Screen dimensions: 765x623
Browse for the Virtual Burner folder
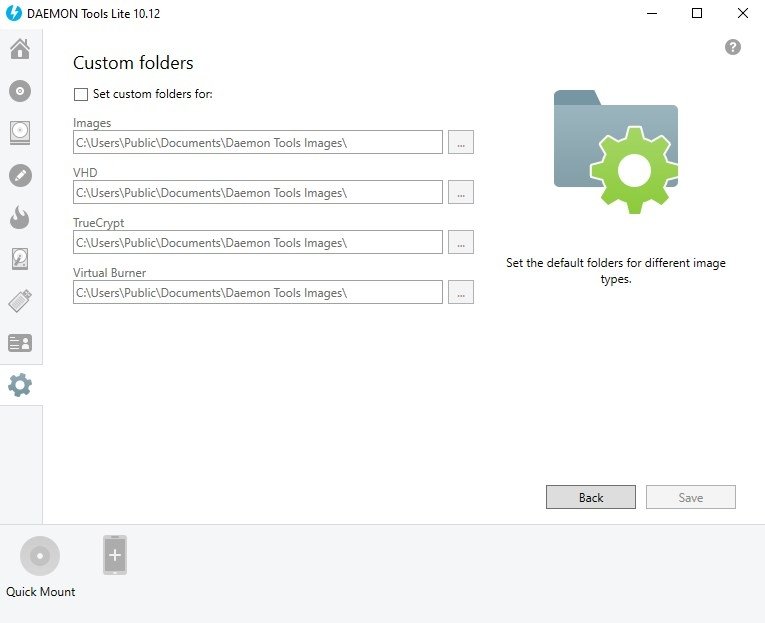461,292
